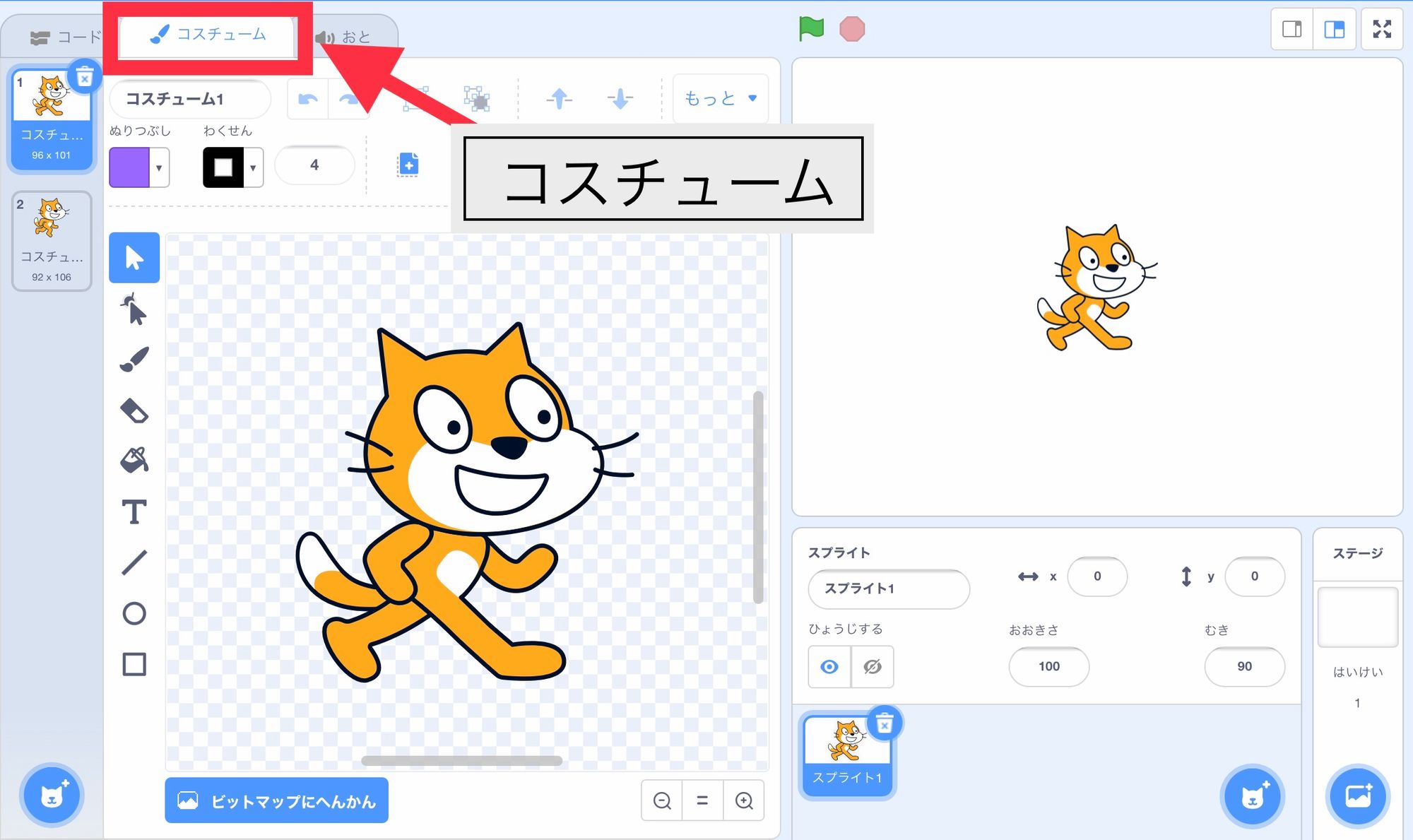The width and height of the screenshot is (1413, 840).
Task: Click the purple fill color swatch
Action: coord(129,167)
